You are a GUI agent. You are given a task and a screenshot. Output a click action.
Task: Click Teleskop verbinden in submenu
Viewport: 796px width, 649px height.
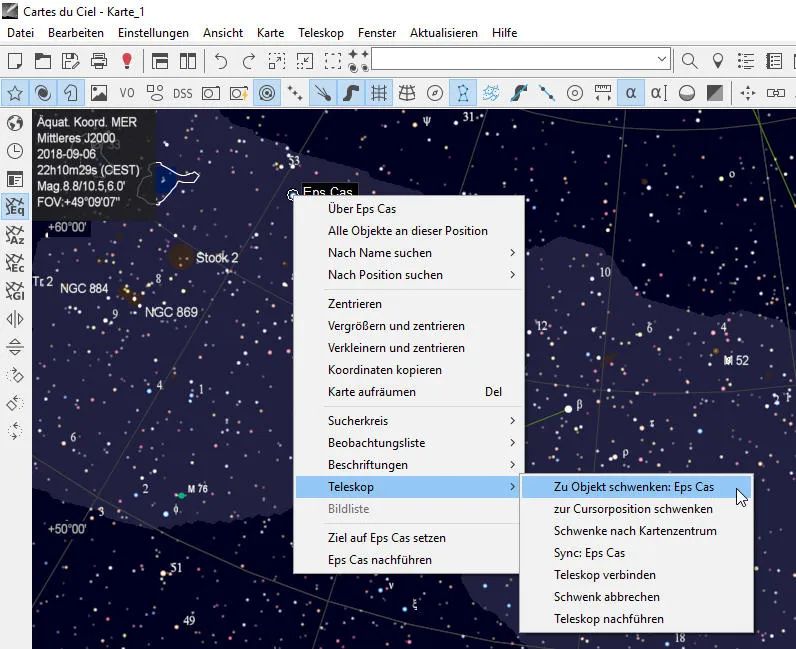[605, 575]
